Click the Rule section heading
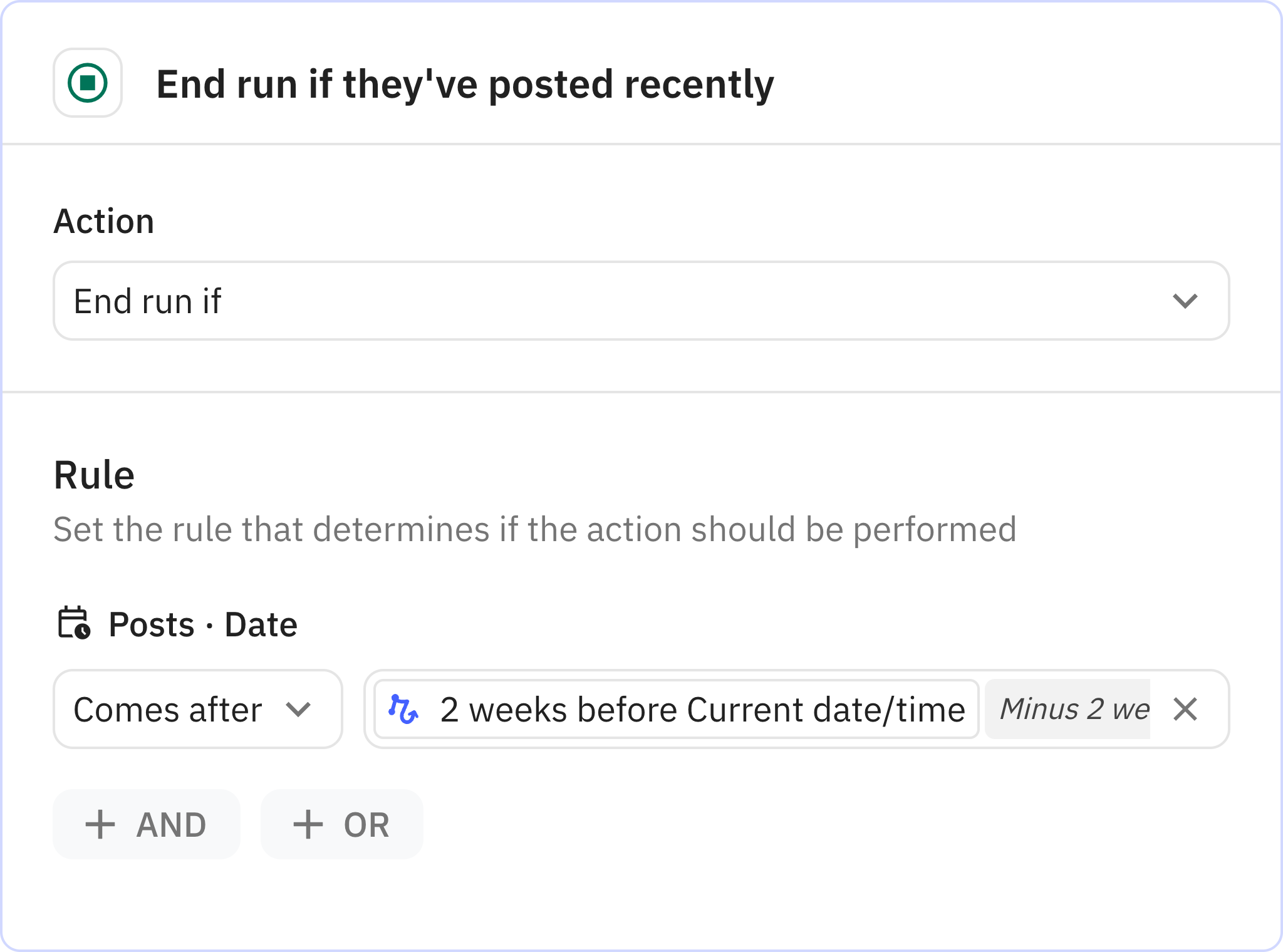Screen dimensions: 1283x952 pyautogui.click(x=94, y=474)
